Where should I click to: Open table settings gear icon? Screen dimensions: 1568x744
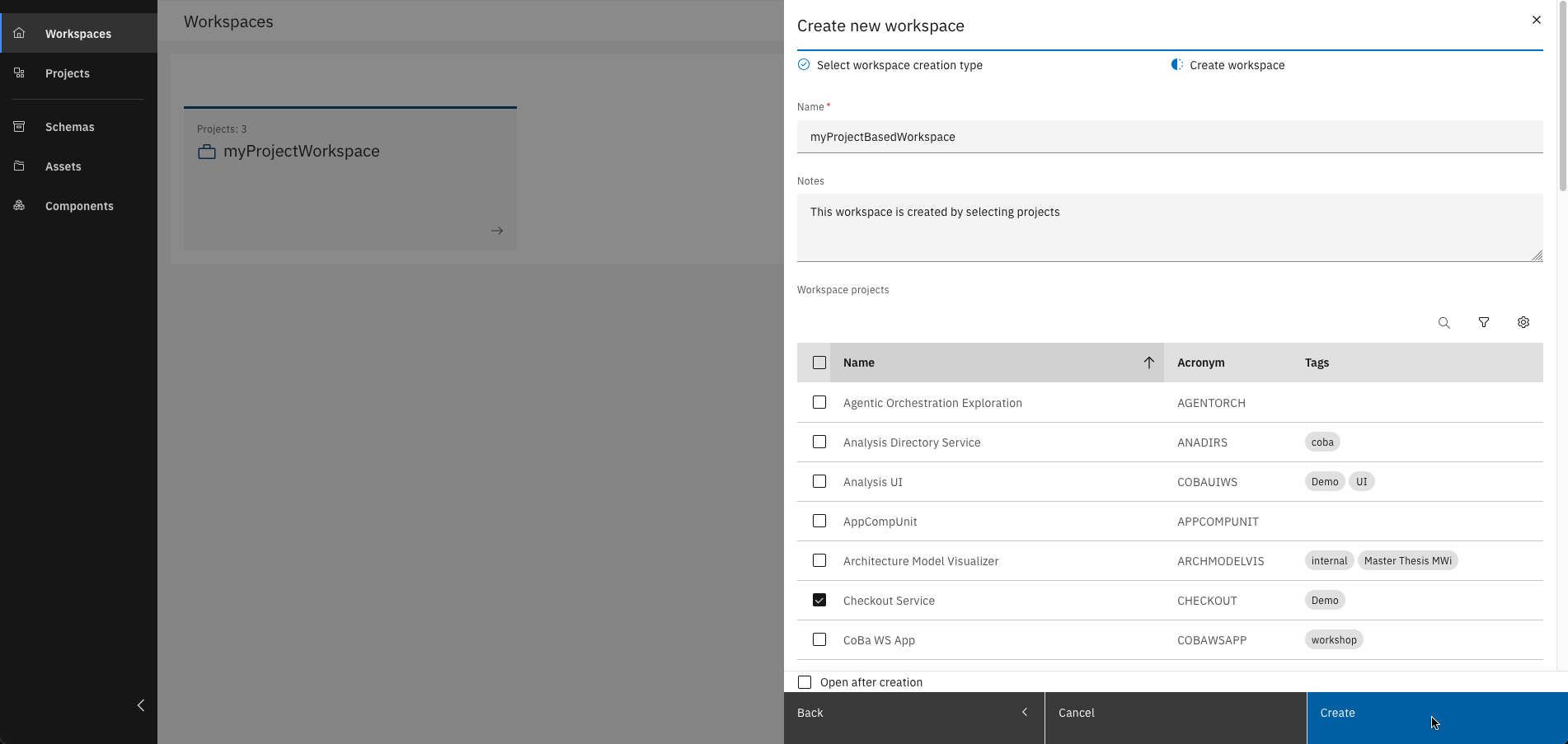tap(1523, 323)
